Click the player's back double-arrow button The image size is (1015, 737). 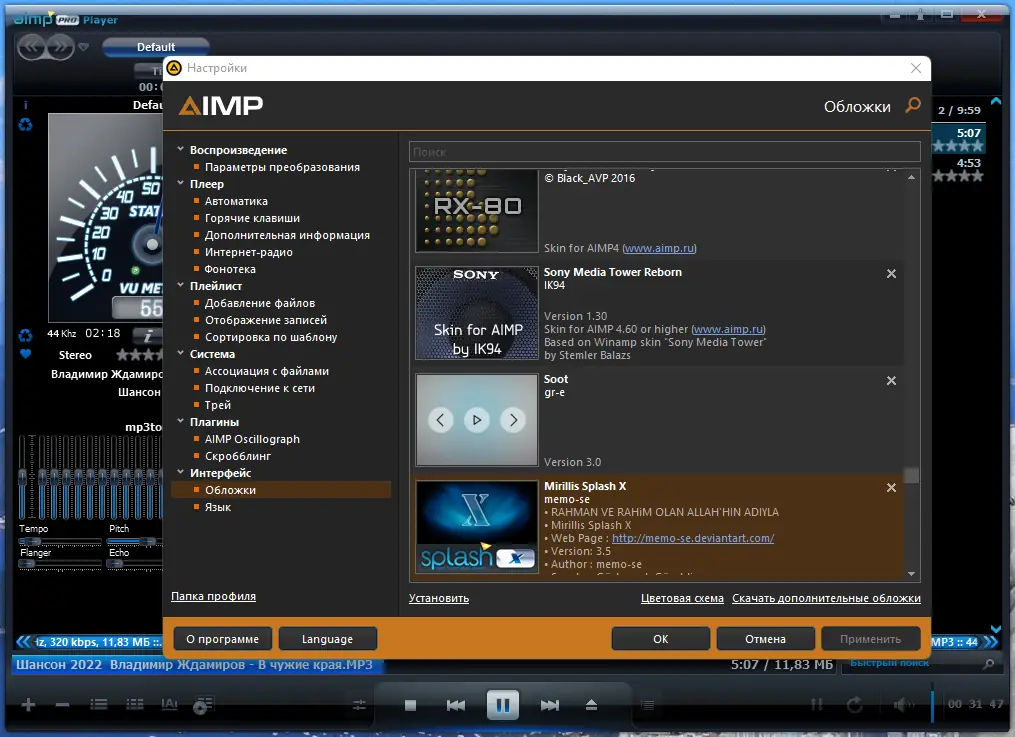tap(32, 47)
